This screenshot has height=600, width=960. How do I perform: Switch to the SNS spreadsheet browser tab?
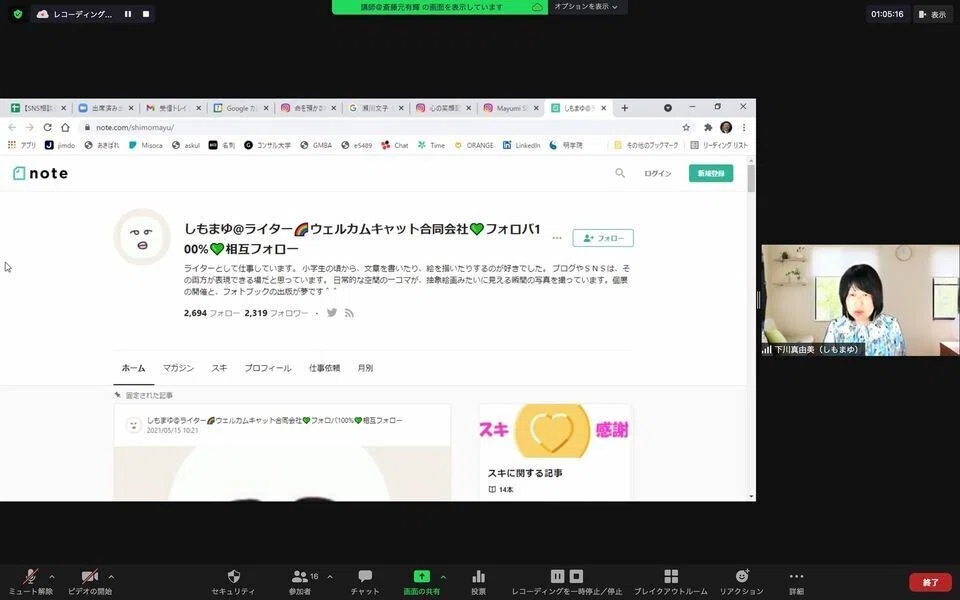(38, 108)
